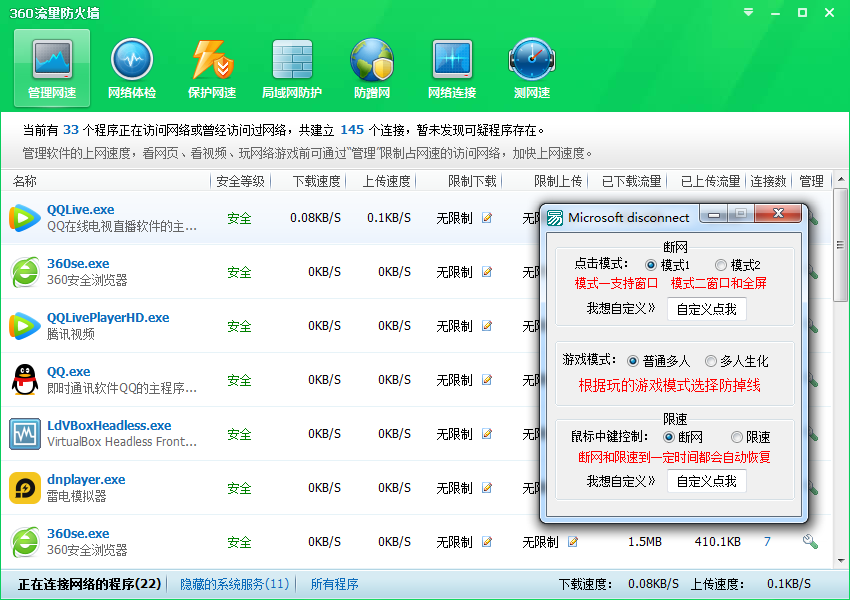Click the 雷电模拟器 description text

point(76,496)
